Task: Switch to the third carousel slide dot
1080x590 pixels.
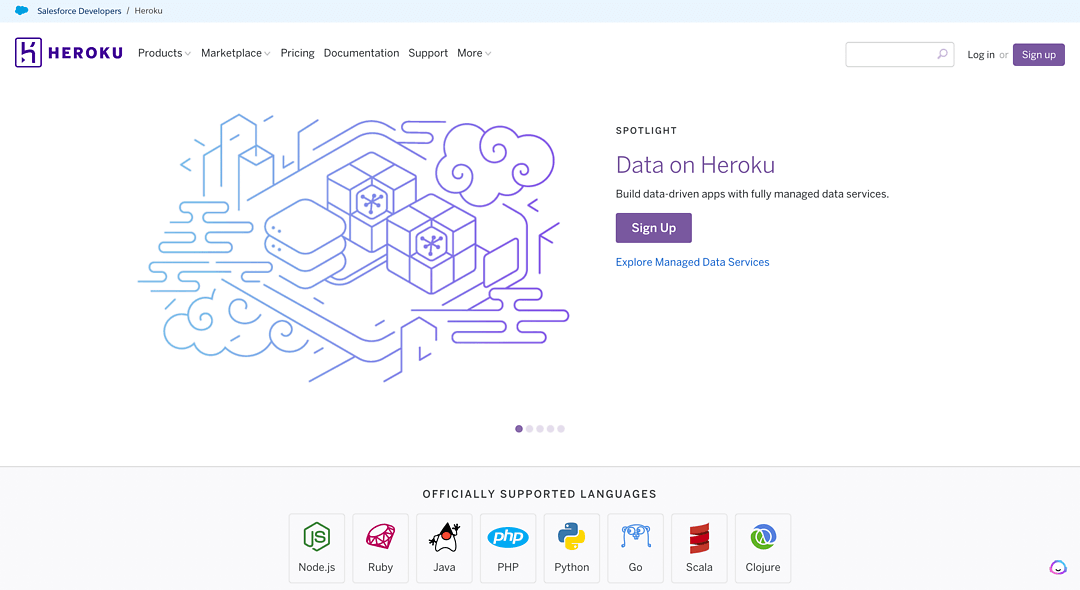Action: pyautogui.click(x=540, y=429)
